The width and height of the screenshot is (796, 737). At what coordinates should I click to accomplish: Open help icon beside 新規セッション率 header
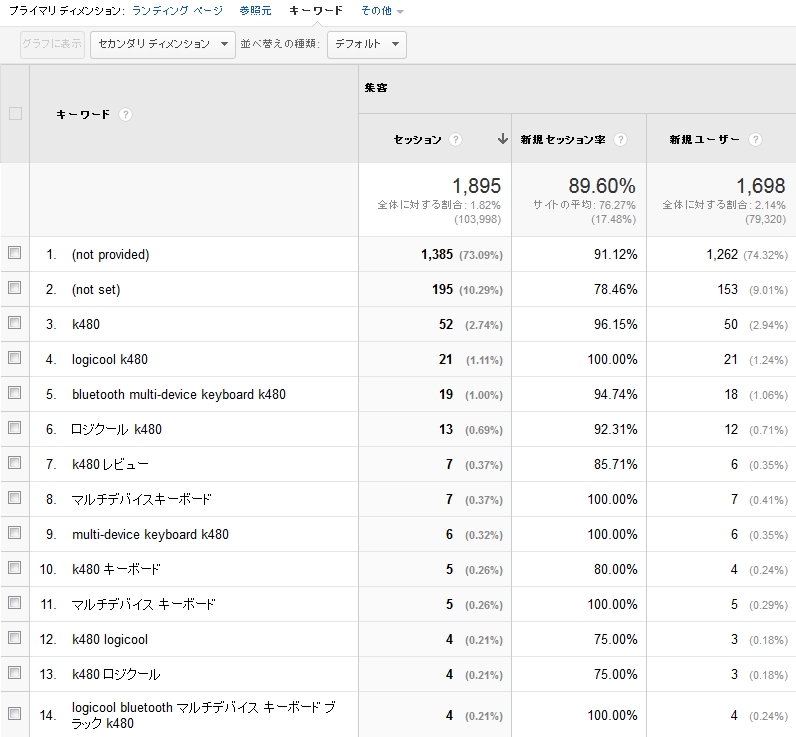620,140
